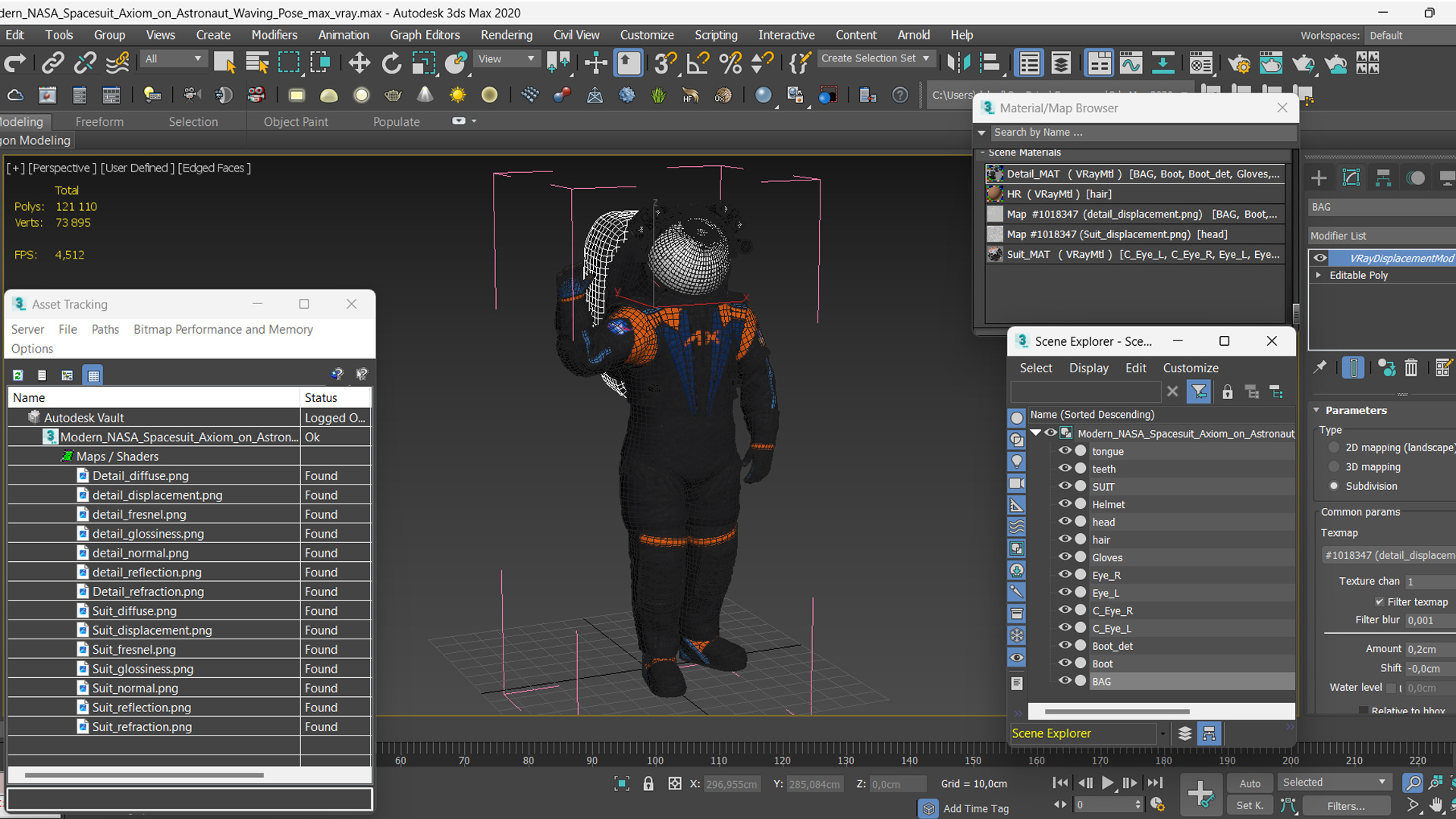This screenshot has width=1456, height=819.
Task: Hide the Gloves object eye icon
Action: [1065, 557]
